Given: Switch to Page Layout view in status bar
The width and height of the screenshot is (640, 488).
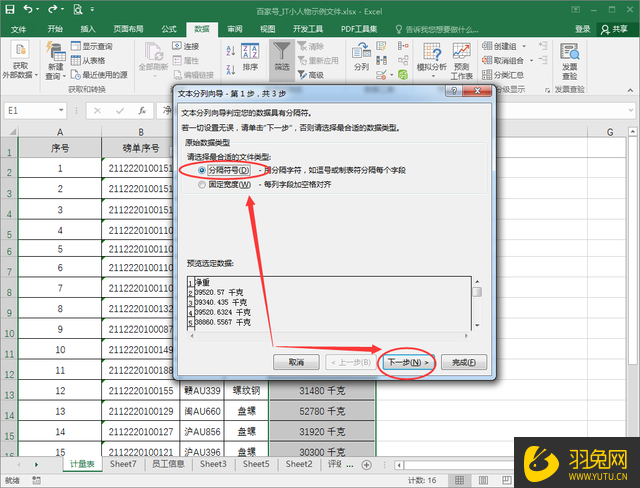Looking at the screenshot, I should 483,480.
